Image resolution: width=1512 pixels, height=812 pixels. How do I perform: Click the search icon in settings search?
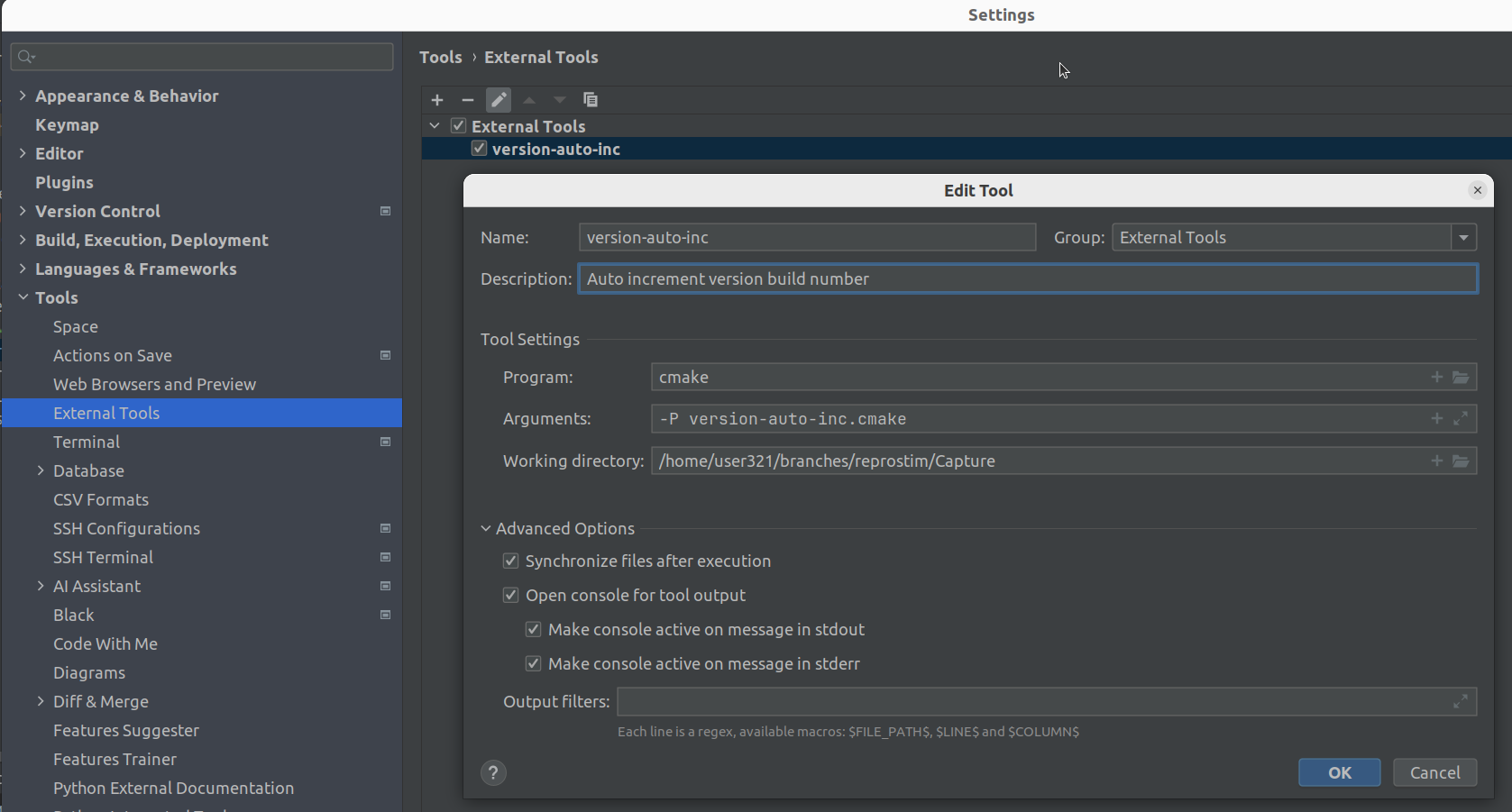[x=26, y=57]
